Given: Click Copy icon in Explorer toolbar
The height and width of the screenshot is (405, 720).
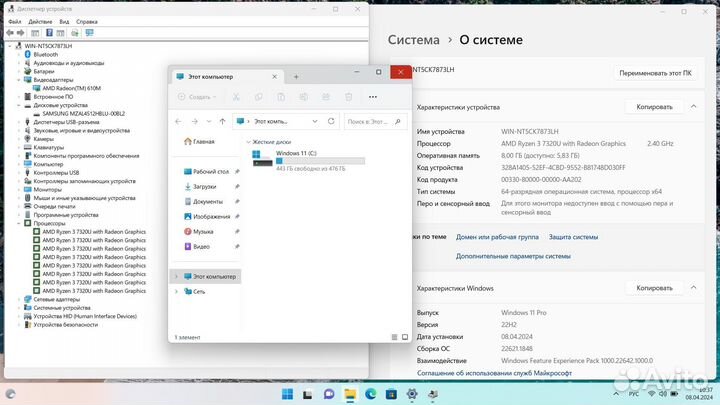Looking at the screenshot, I should (259, 97).
